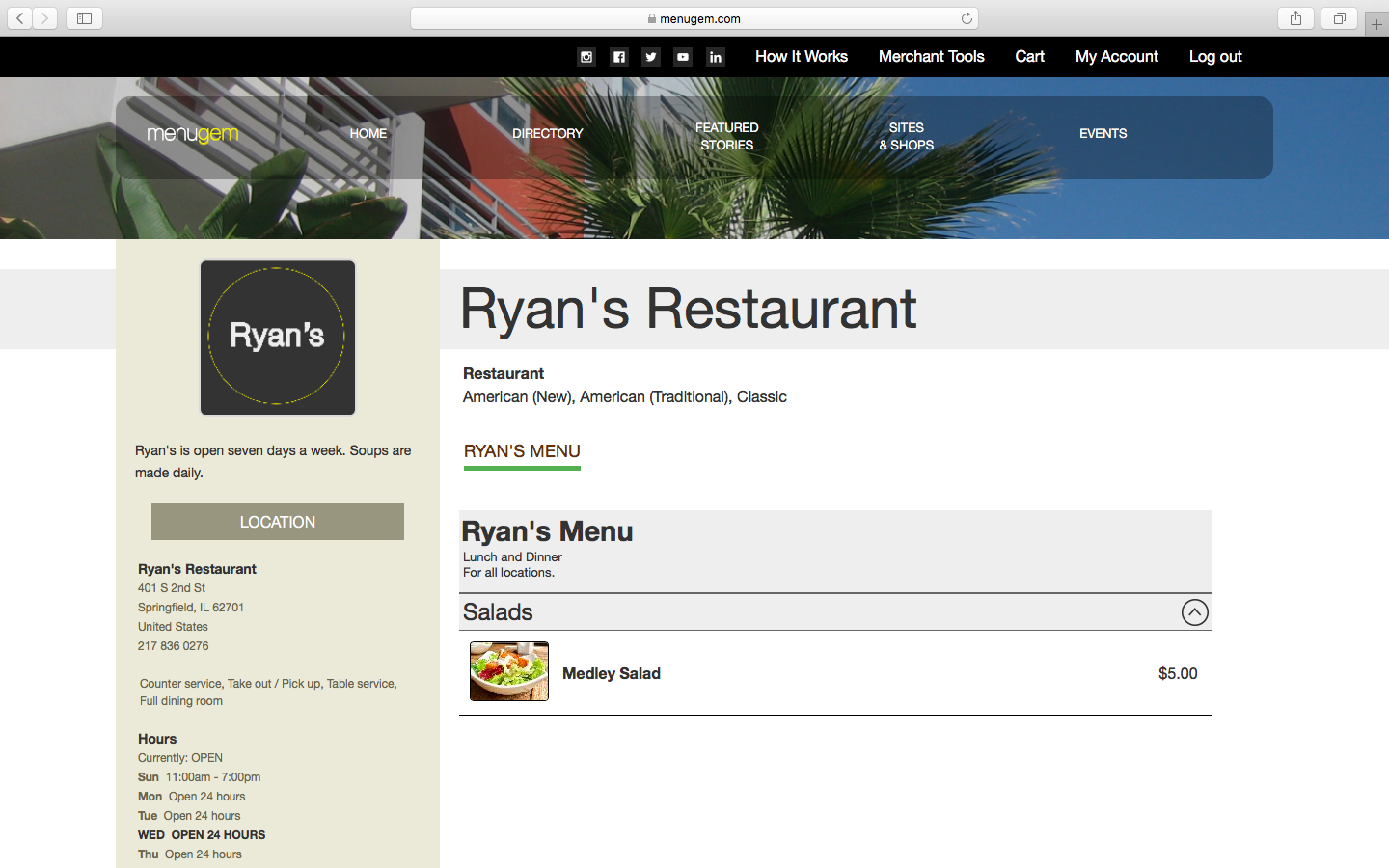Image resolution: width=1389 pixels, height=868 pixels.
Task: Click the address line 401 S 2nd St
Action: pos(172,588)
